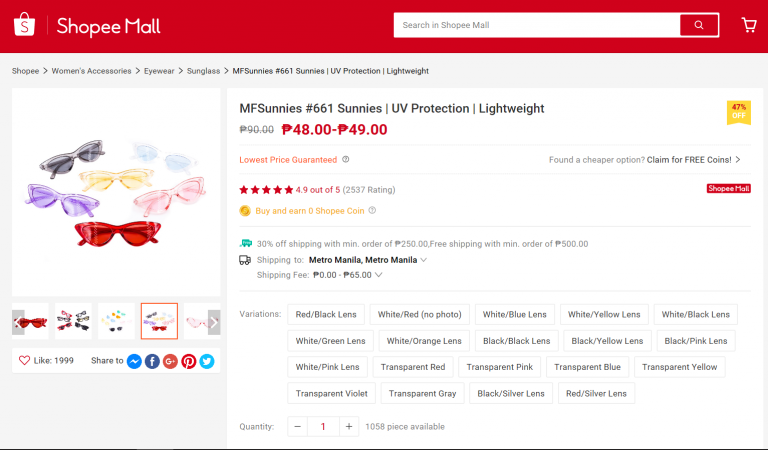Open thumbnail with pastel sunglasses scattered
Screen dimensions: 768x450
tap(117, 321)
